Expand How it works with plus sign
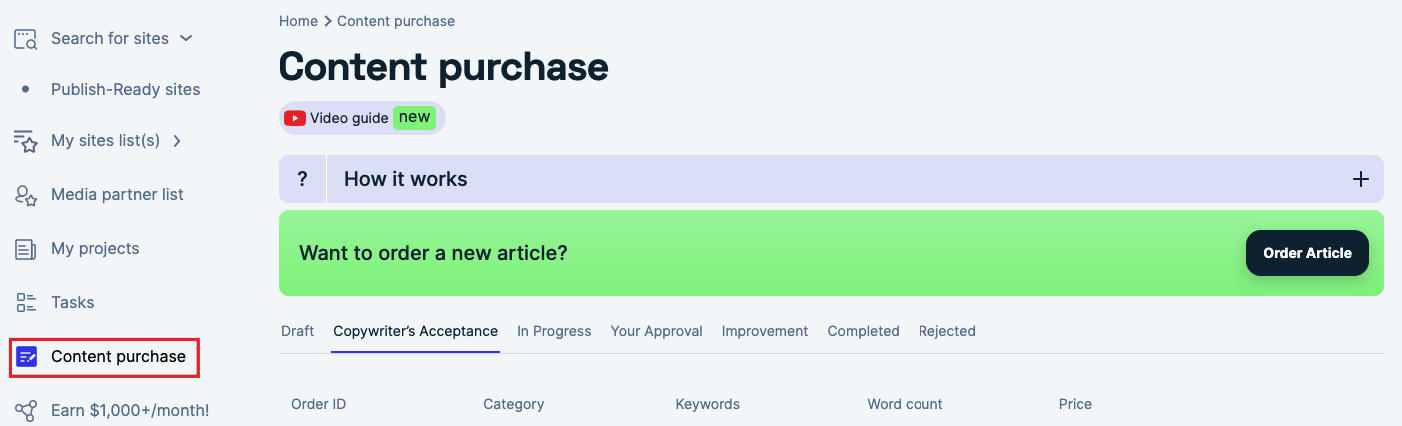Viewport: 1402px width, 426px height. [x=1360, y=180]
